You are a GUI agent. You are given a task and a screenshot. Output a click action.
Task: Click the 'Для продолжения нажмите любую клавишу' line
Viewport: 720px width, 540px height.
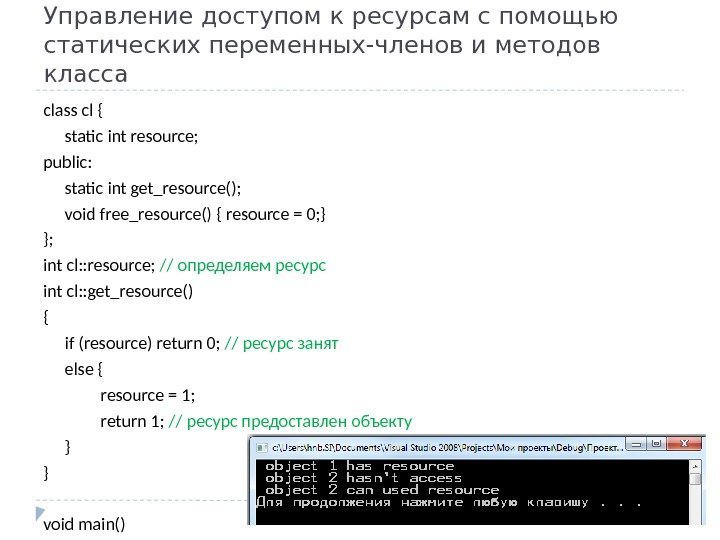449,502
